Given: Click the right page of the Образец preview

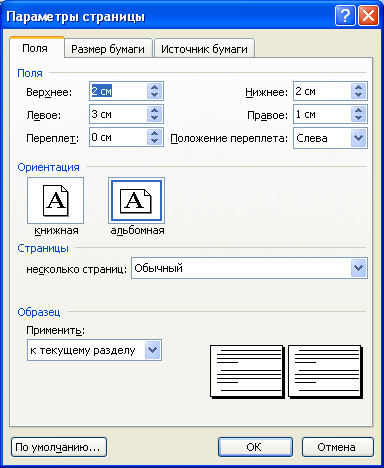Looking at the screenshot, I should (x=325, y=372).
